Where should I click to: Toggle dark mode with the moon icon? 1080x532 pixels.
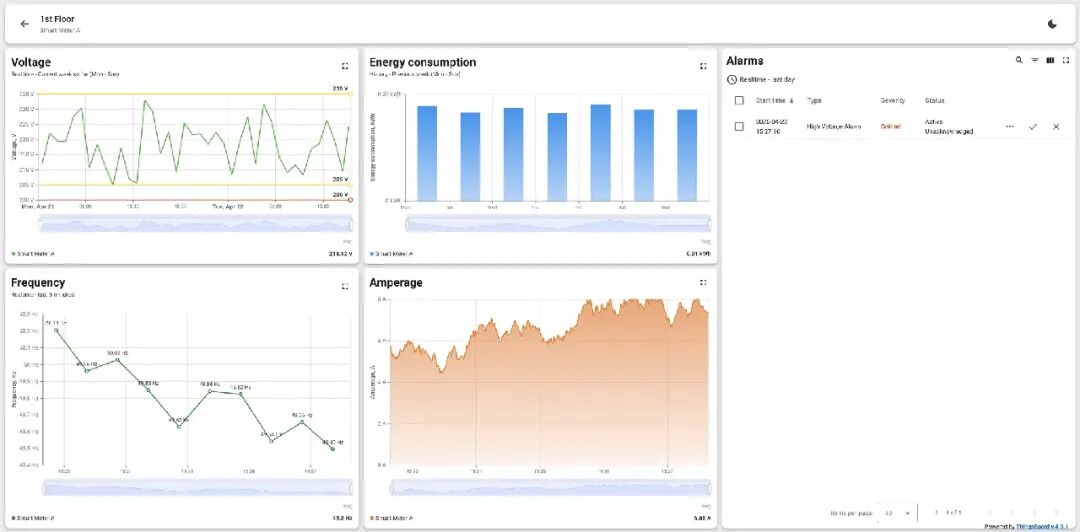1052,24
